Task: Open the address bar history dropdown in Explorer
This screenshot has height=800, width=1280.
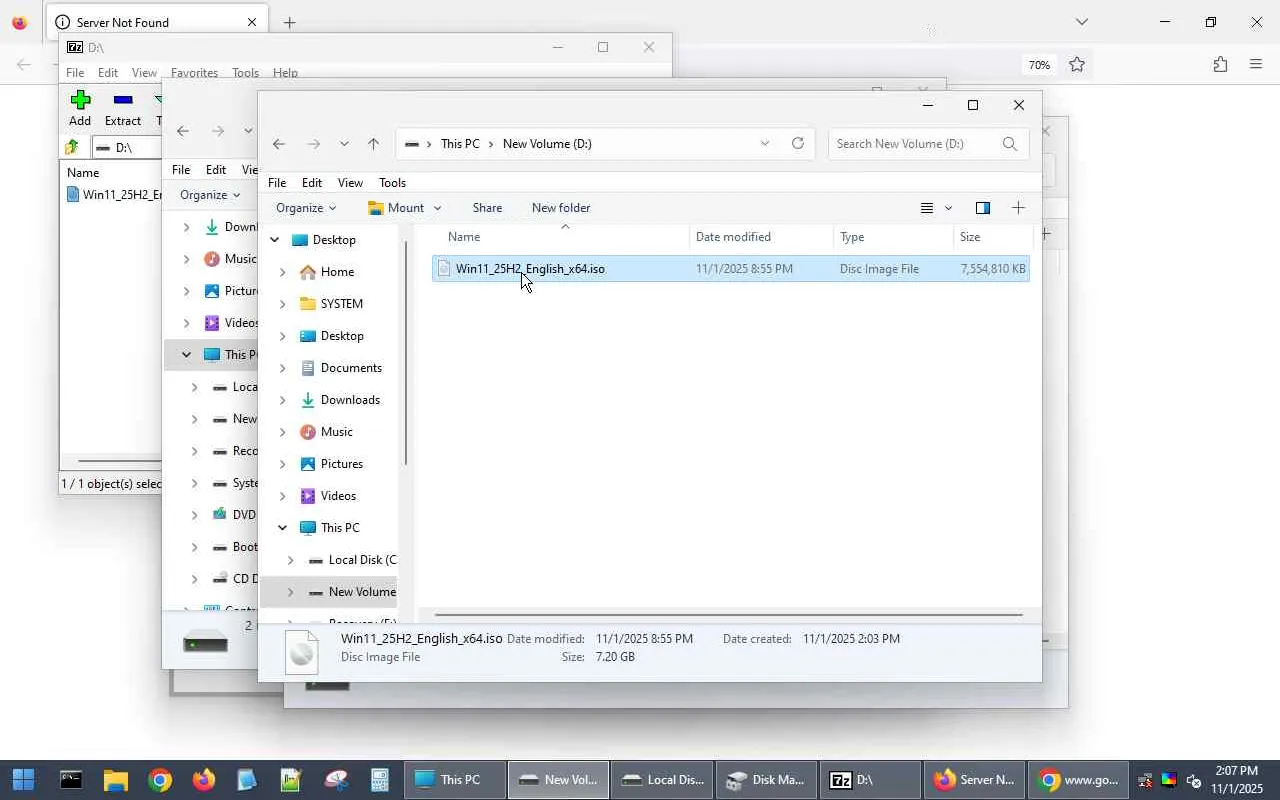Action: (x=765, y=144)
